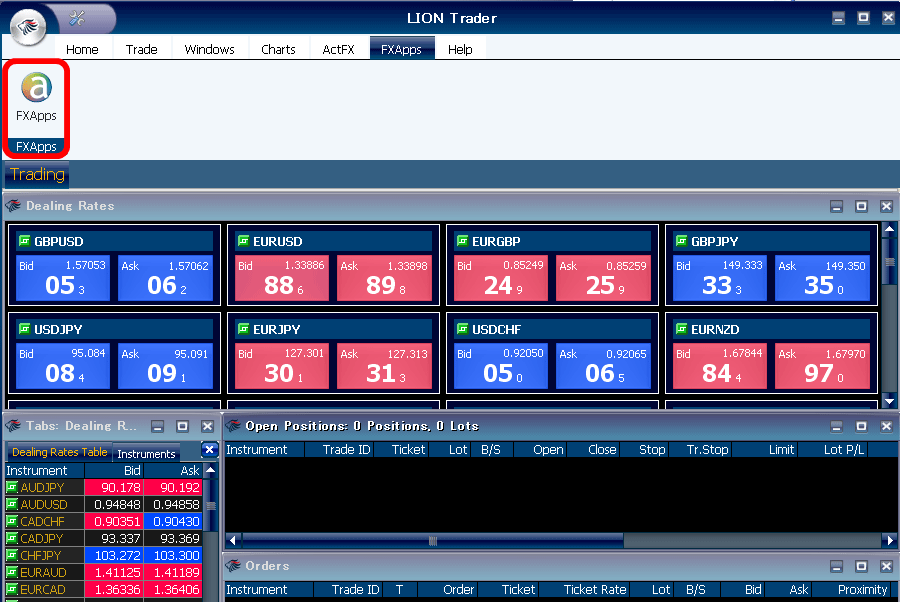Maximize the Dealing Rates panel
This screenshot has width=900, height=602.
pyautogui.click(x=861, y=206)
